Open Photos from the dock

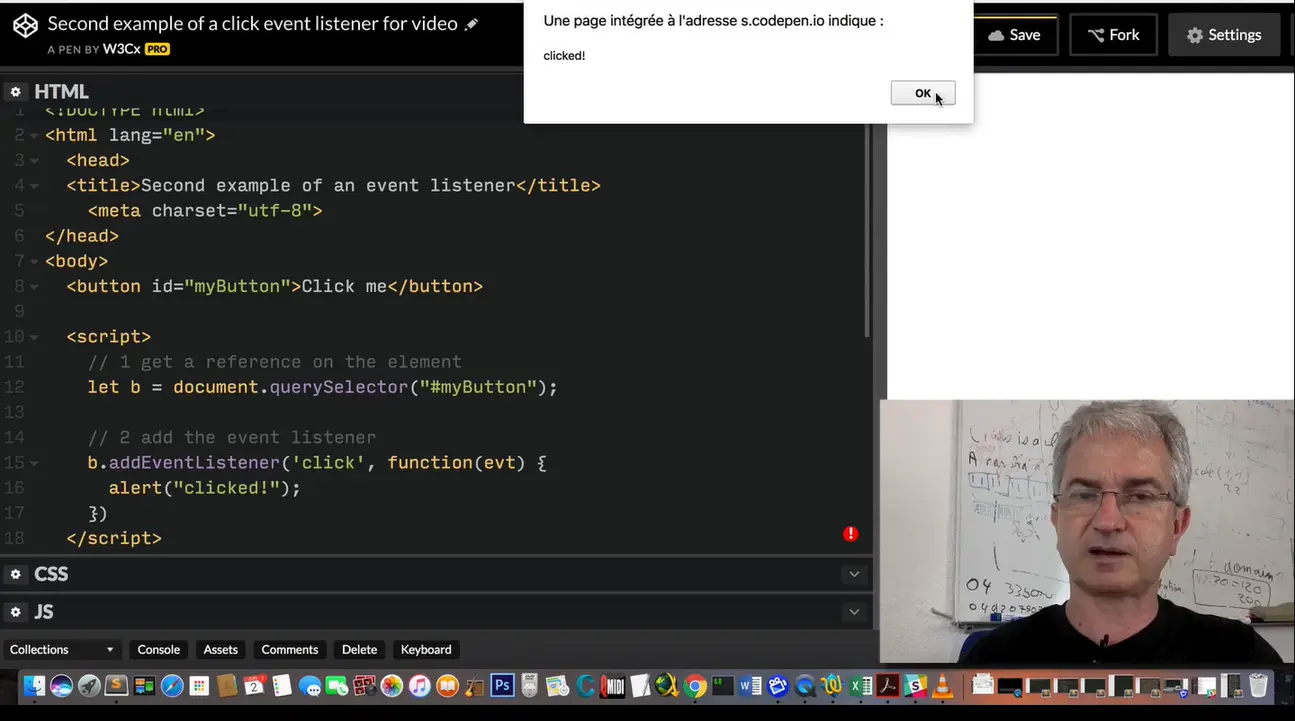click(x=392, y=686)
